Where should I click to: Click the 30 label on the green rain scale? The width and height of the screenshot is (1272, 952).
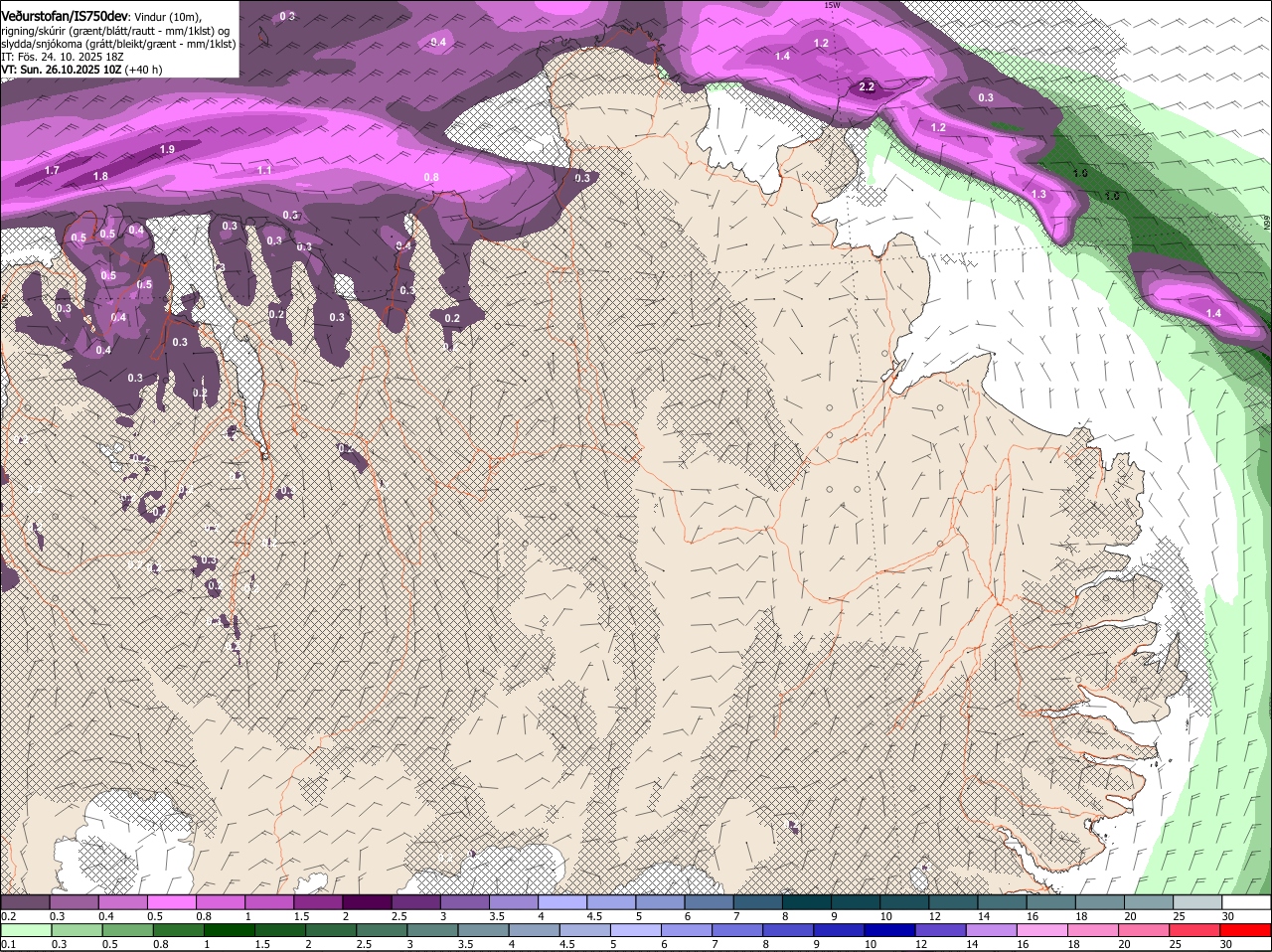[1225, 944]
